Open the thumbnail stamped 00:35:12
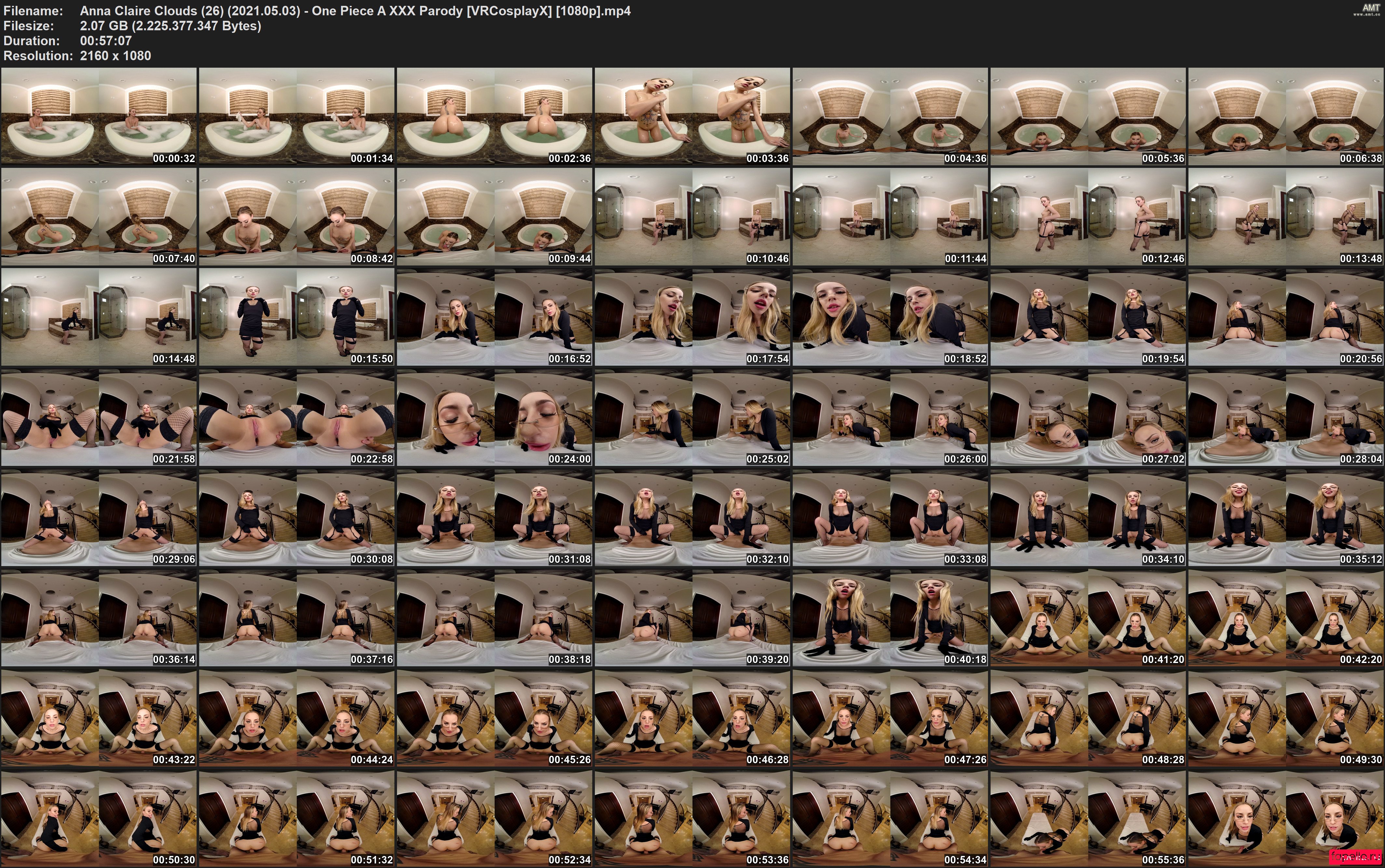The height and width of the screenshot is (868, 1385). click(x=1286, y=517)
